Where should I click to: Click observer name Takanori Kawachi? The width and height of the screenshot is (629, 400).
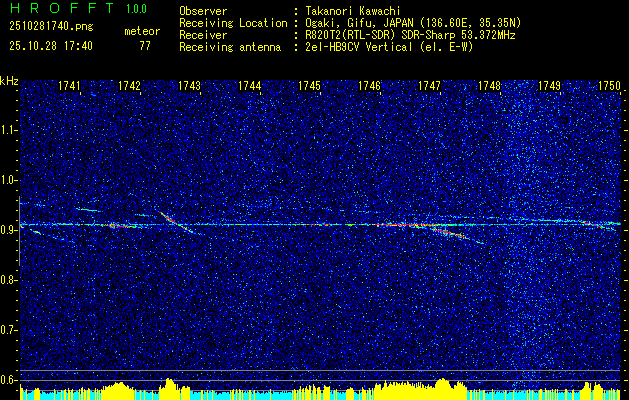tap(353, 11)
